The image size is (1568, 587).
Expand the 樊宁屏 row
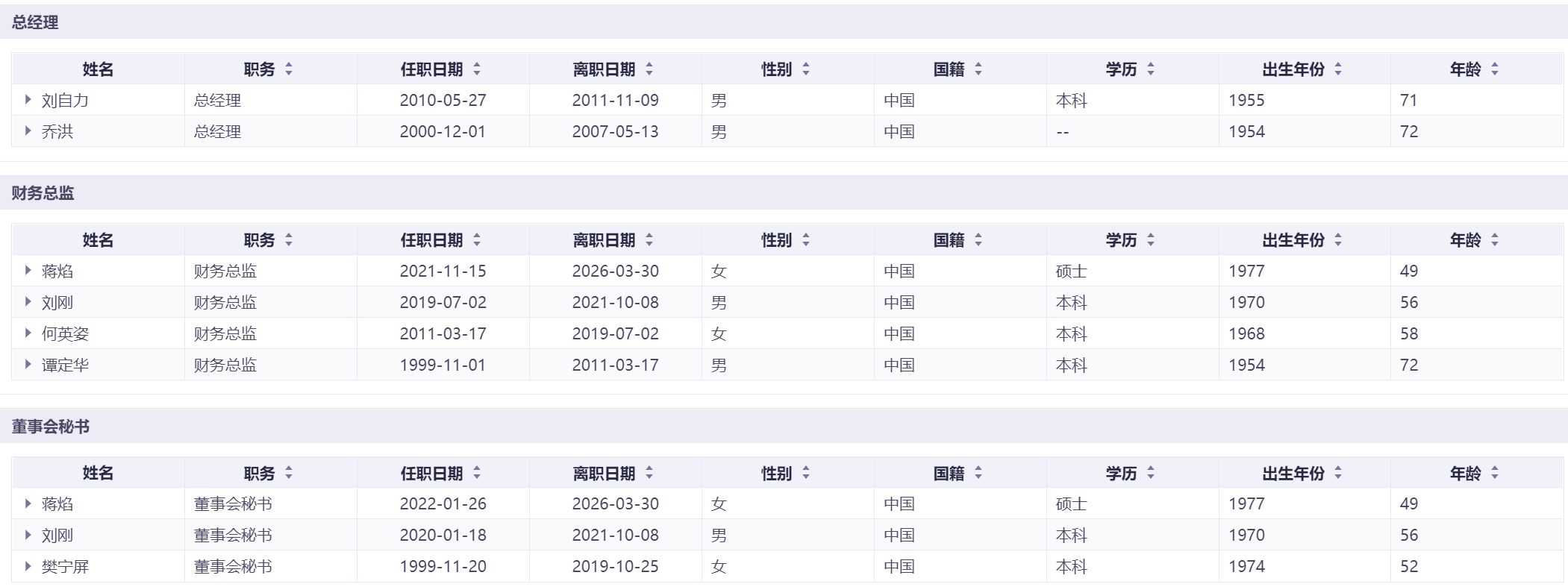[28, 565]
